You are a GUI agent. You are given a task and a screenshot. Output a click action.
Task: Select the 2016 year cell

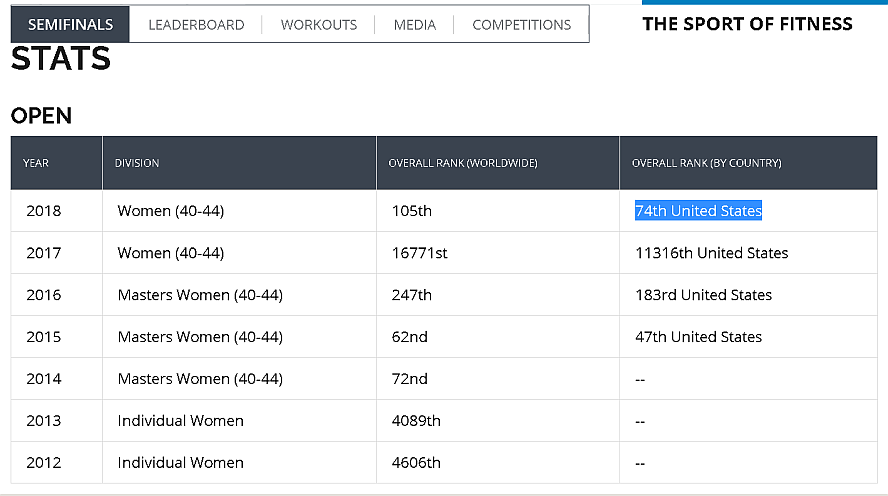pos(57,294)
